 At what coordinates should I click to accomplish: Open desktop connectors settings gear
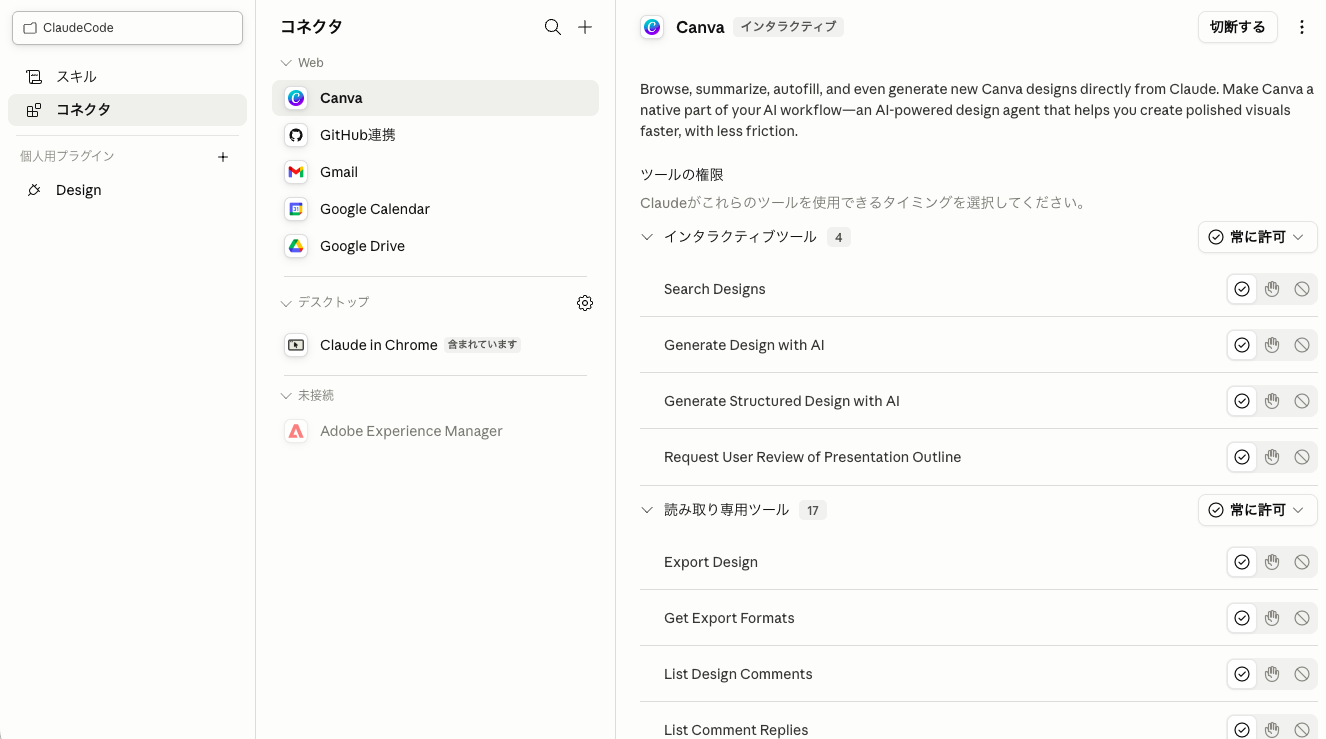coord(585,303)
